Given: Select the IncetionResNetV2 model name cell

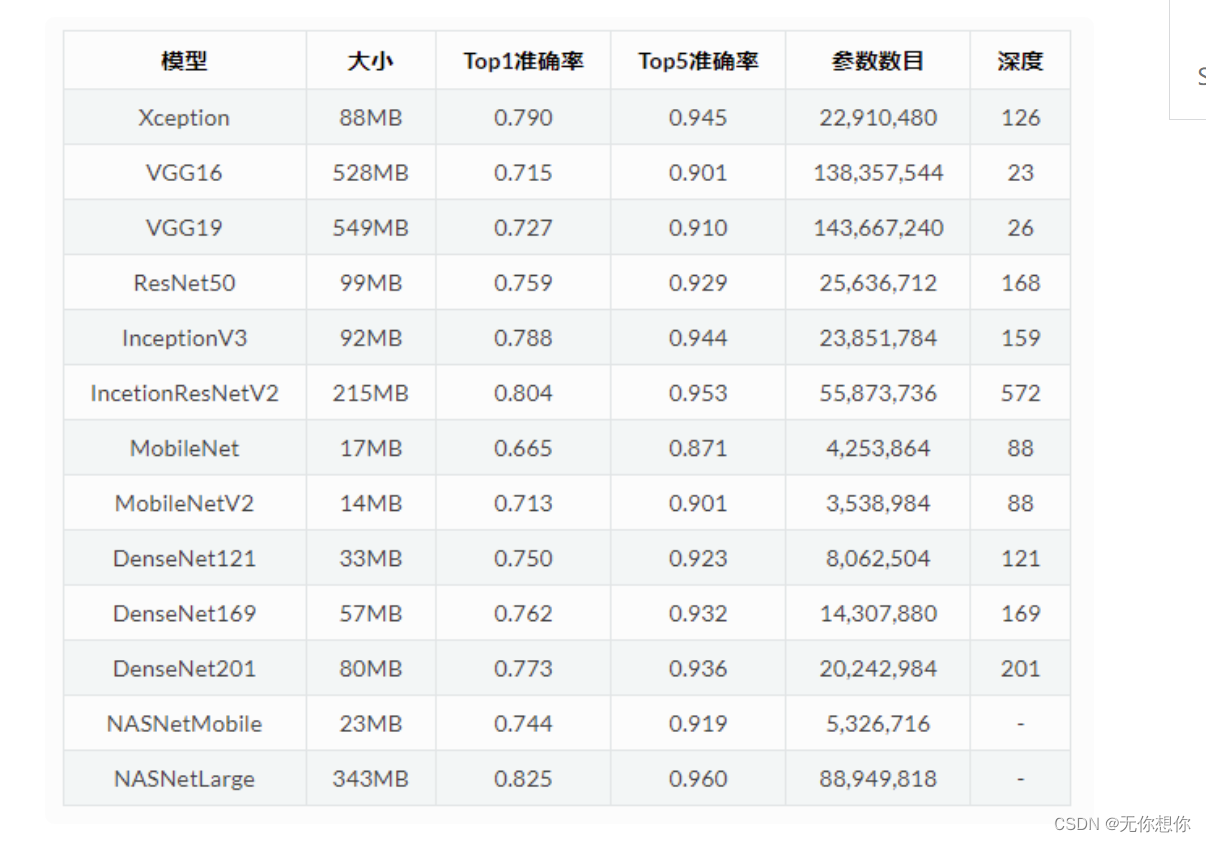Looking at the screenshot, I should tap(184, 393).
